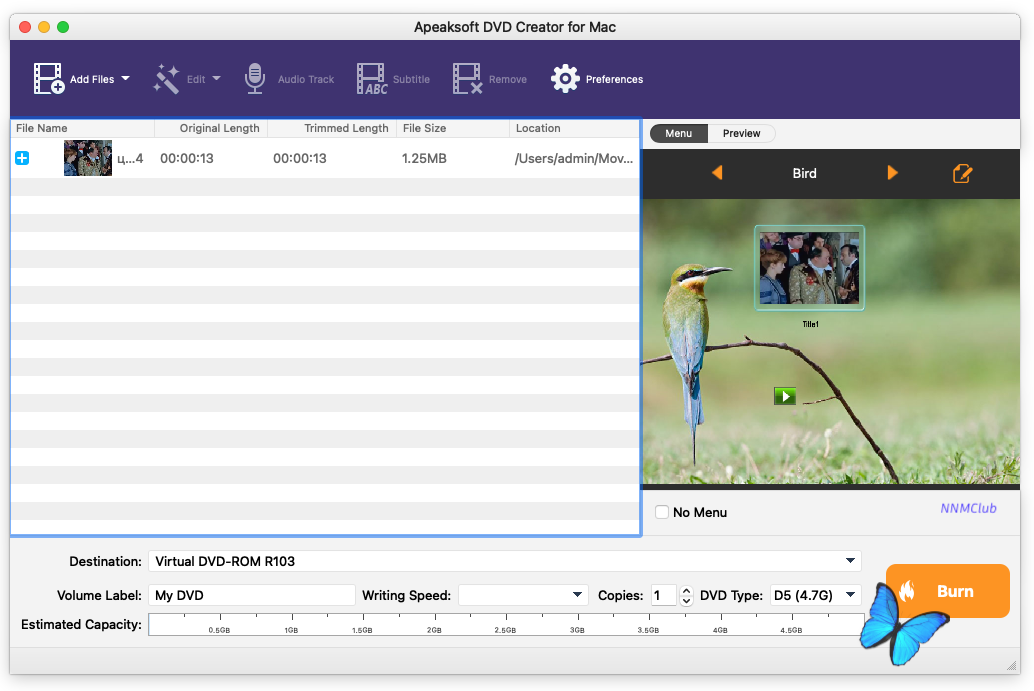
Task: Open the Subtitle tool
Action: [372, 79]
